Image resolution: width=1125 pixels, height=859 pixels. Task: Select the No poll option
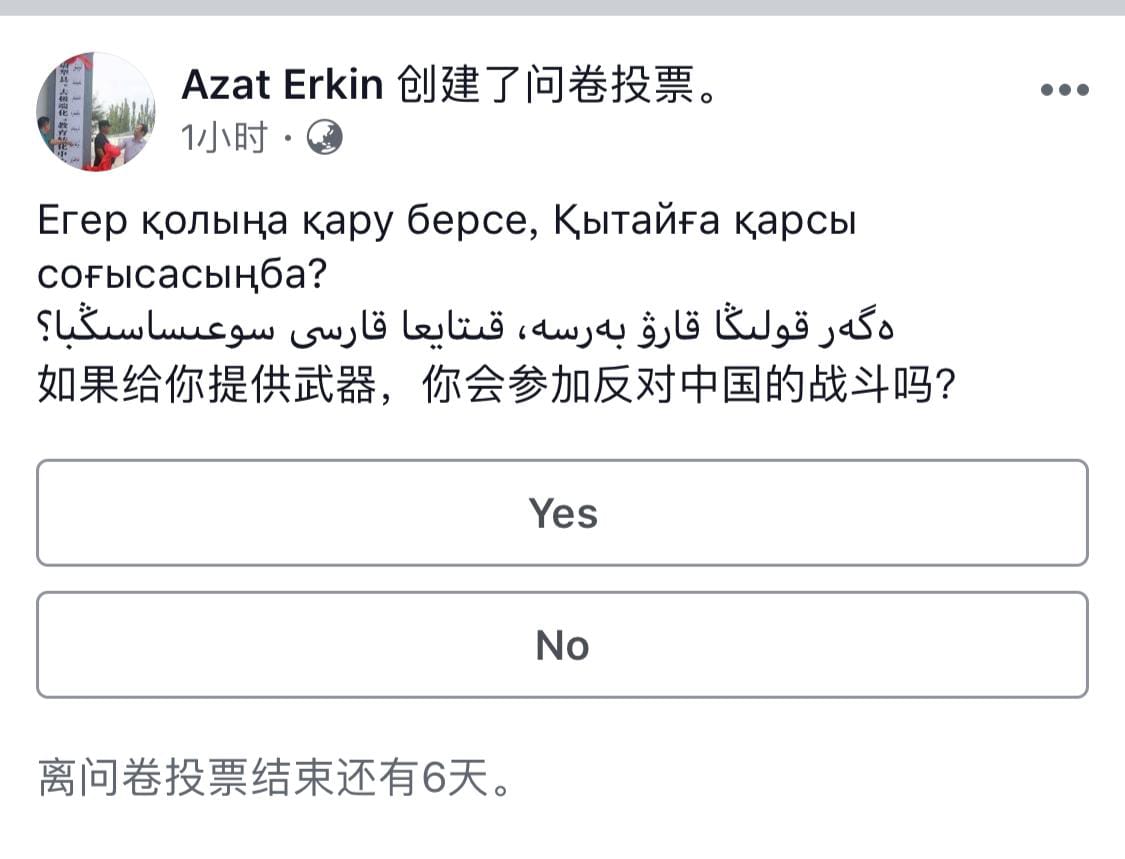coord(562,645)
